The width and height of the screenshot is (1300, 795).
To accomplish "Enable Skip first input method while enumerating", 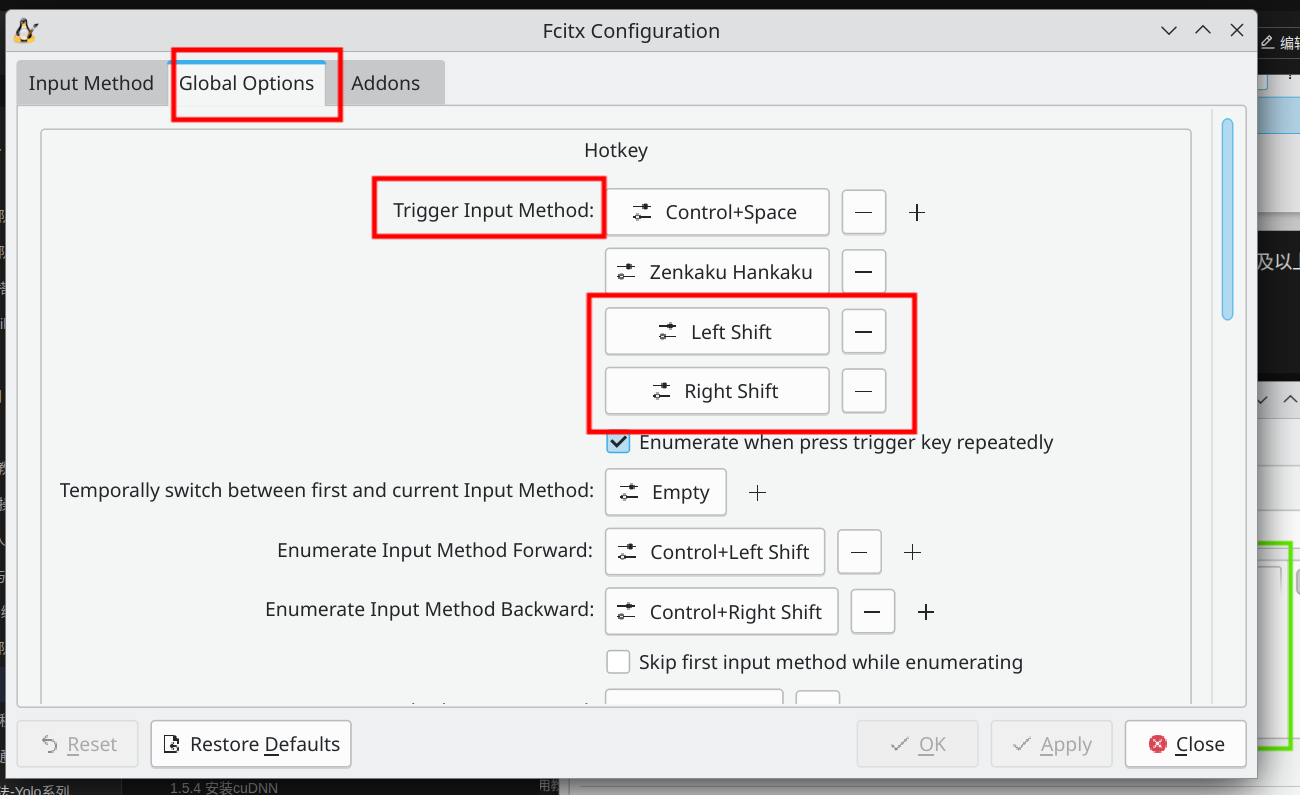I will (x=618, y=662).
